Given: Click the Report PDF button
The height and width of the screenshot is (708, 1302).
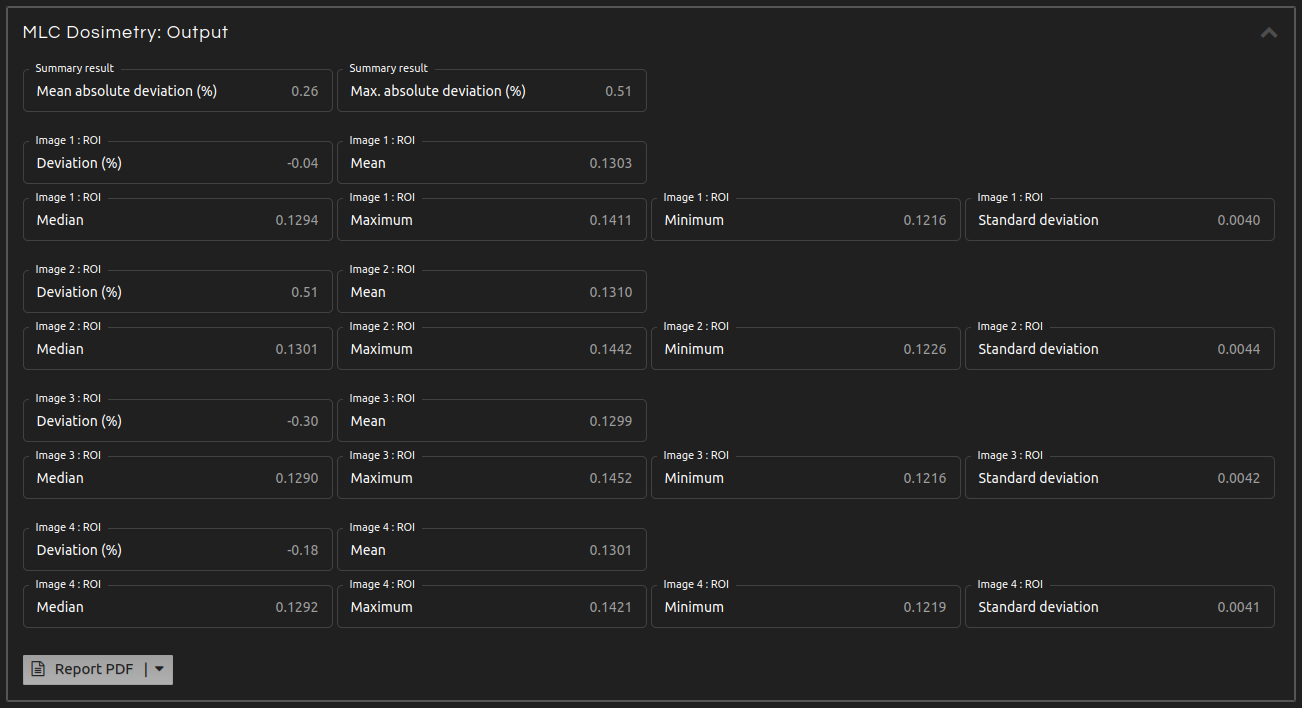Looking at the screenshot, I should coord(85,670).
